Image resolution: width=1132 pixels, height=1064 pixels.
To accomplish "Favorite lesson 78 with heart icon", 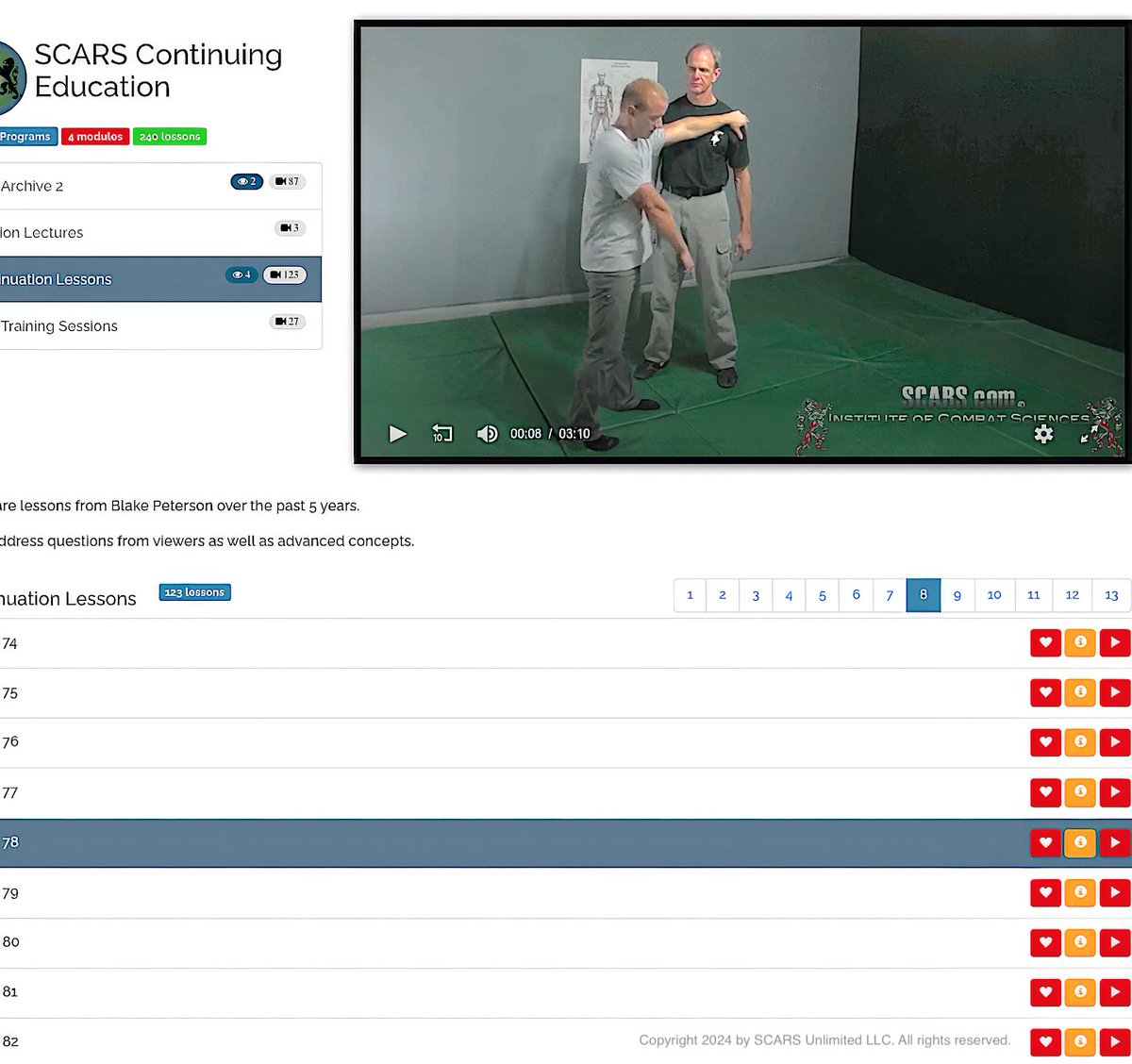I will [x=1045, y=842].
